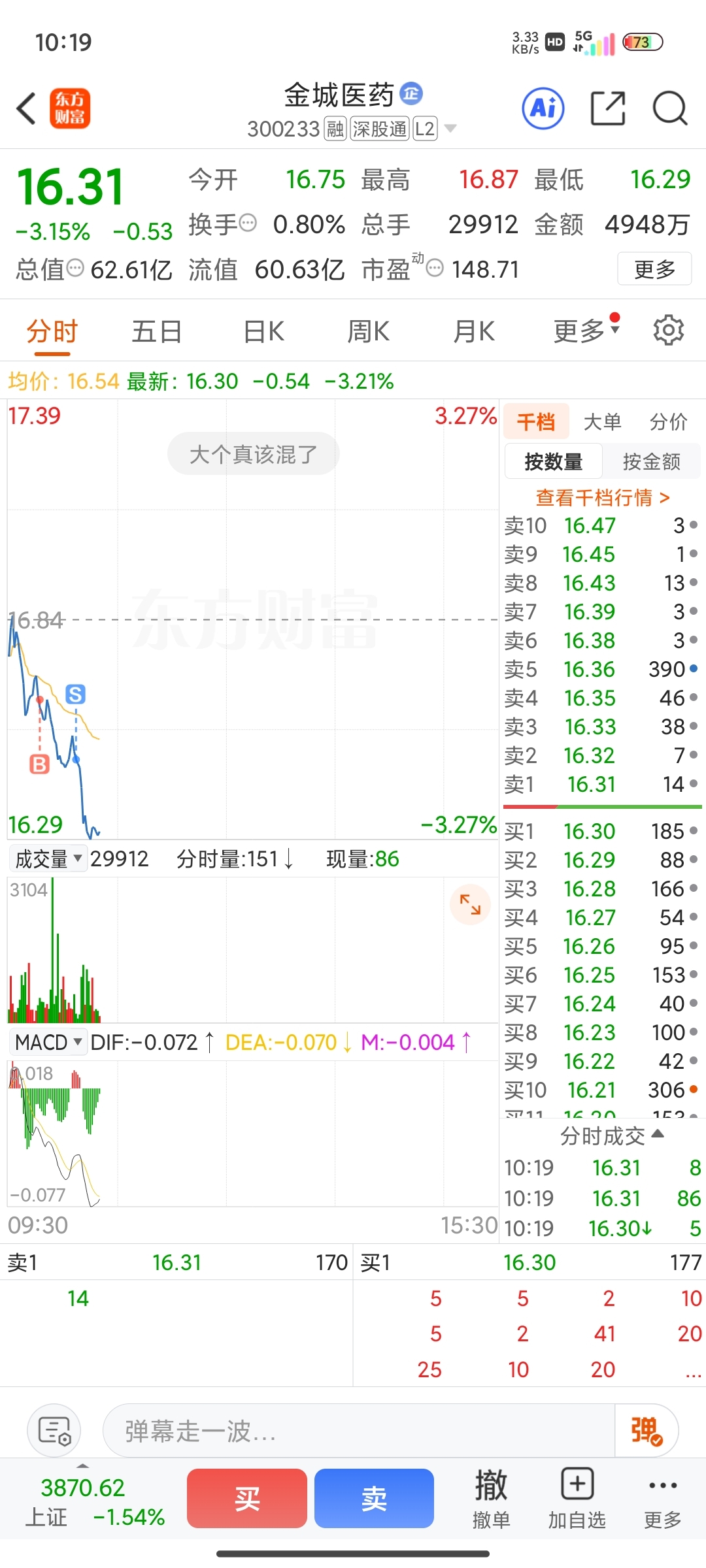
Task: Tap the L2 level badge
Action: coord(425,129)
